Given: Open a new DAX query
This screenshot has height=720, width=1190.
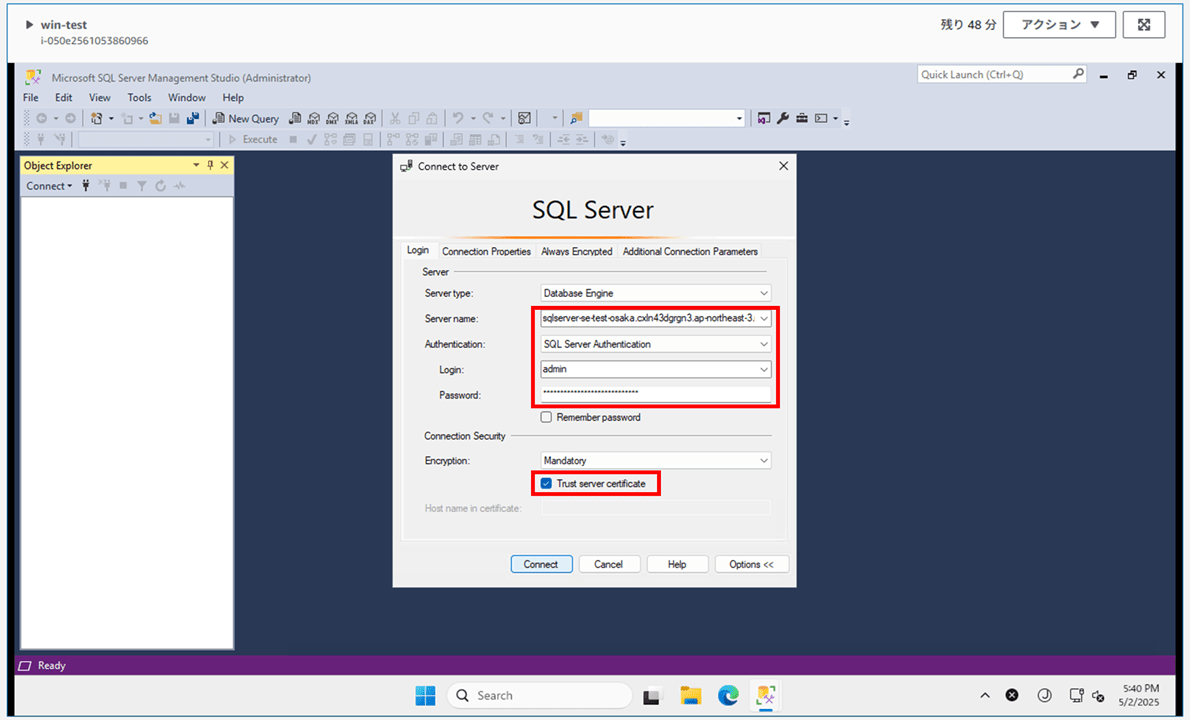Looking at the screenshot, I should [370, 118].
